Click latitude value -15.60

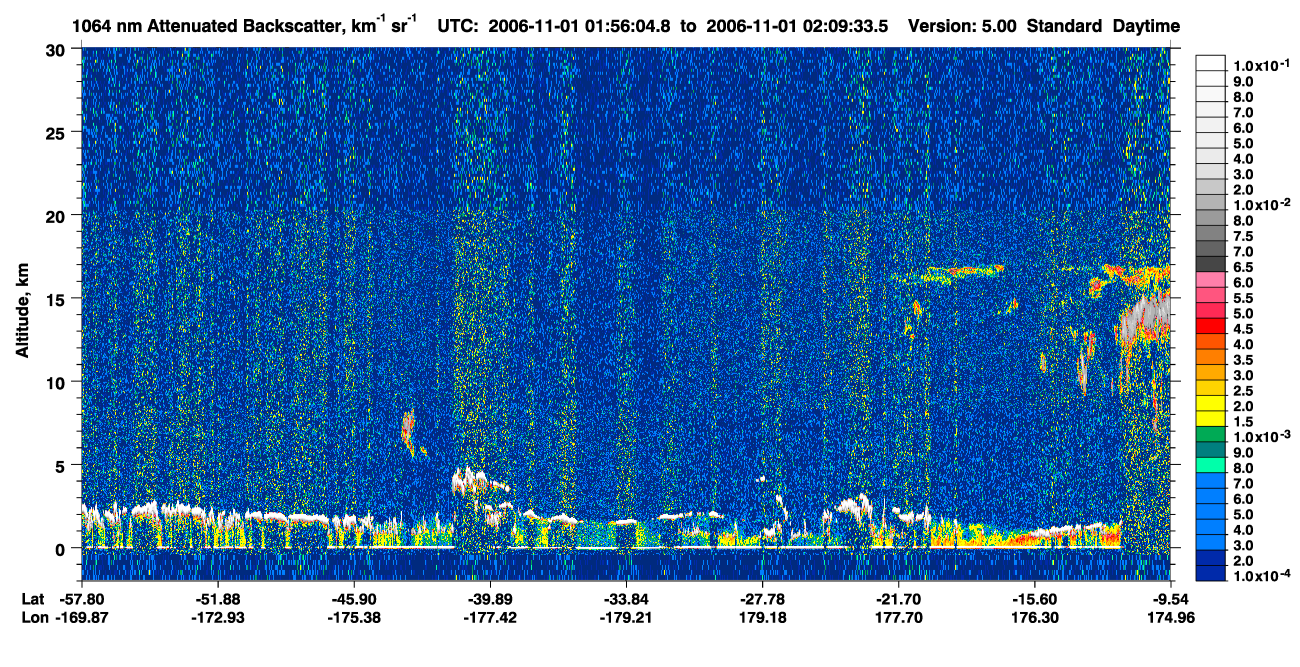coord(1035,599)
